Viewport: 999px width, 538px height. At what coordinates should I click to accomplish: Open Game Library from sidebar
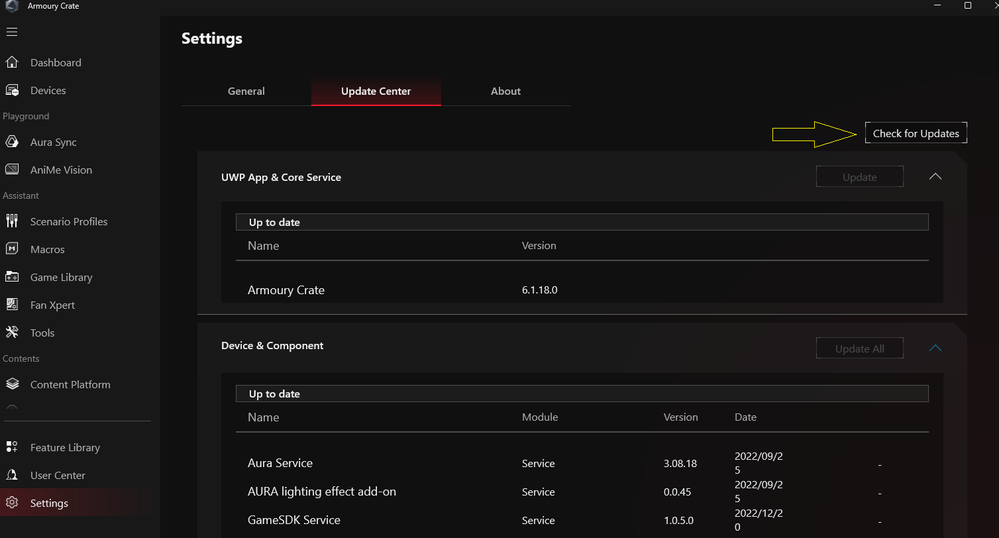click(x=61, y=277)
